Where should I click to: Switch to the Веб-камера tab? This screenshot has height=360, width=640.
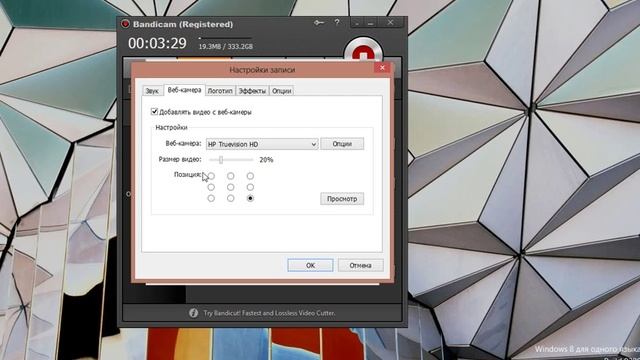(x=184, y=90)
